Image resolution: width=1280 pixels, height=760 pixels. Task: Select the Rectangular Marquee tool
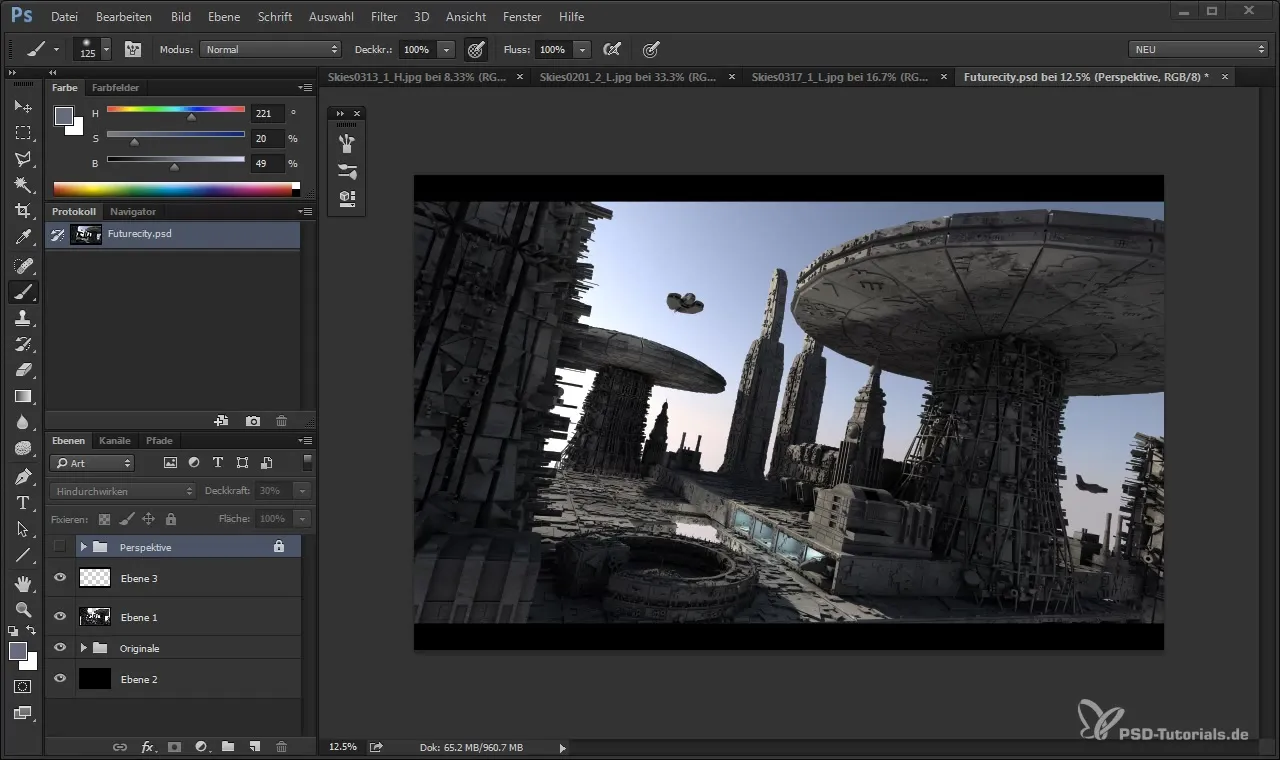click(23, 132)
